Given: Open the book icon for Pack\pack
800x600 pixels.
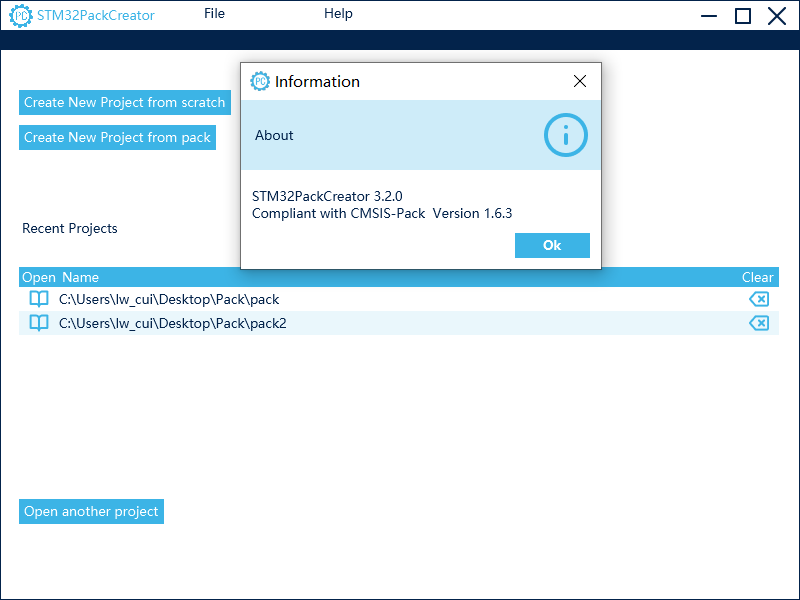Looking at the screenshot, I should click(x=39, y=299).
